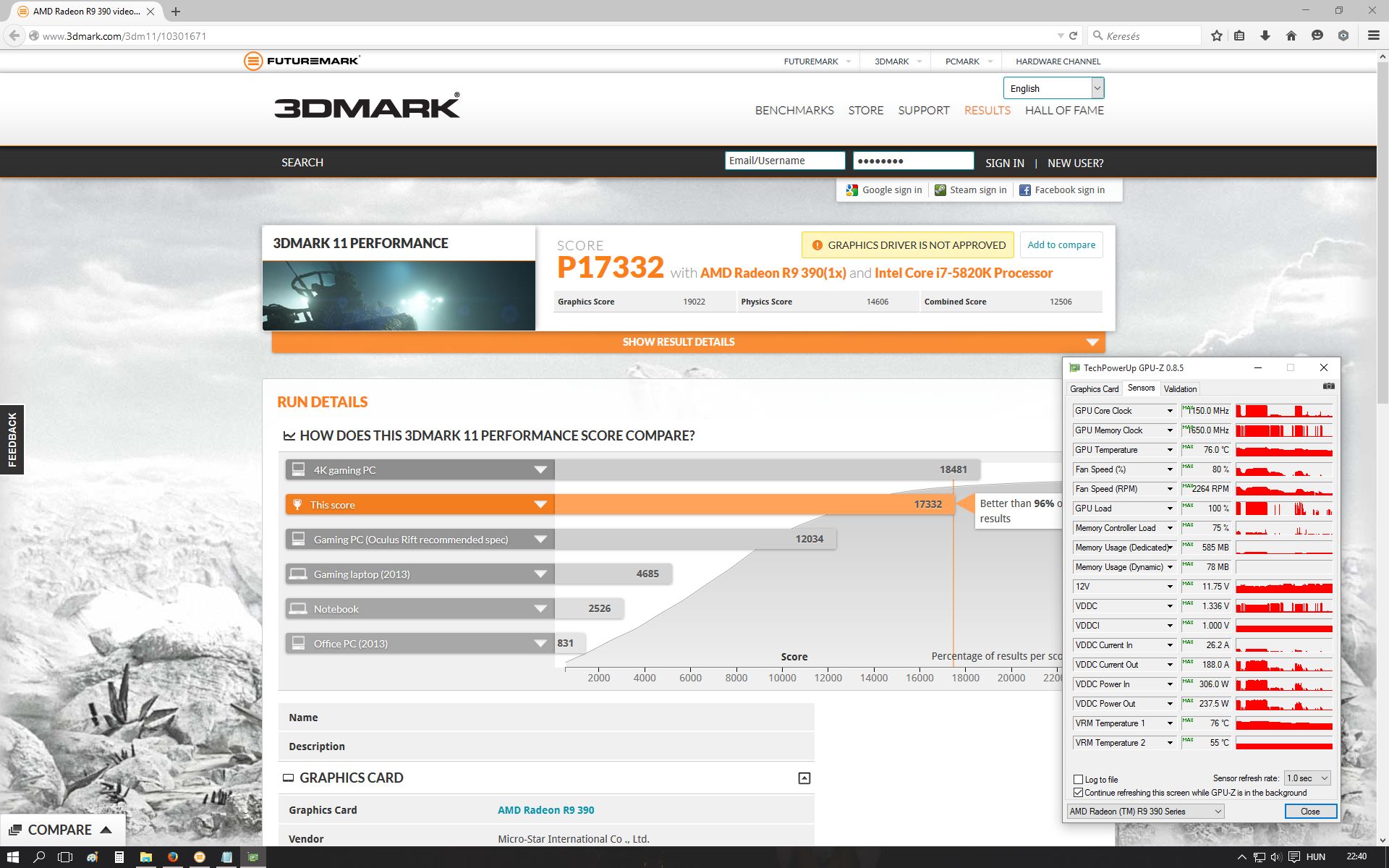Focus the Keresés search box

(1144, 35)
